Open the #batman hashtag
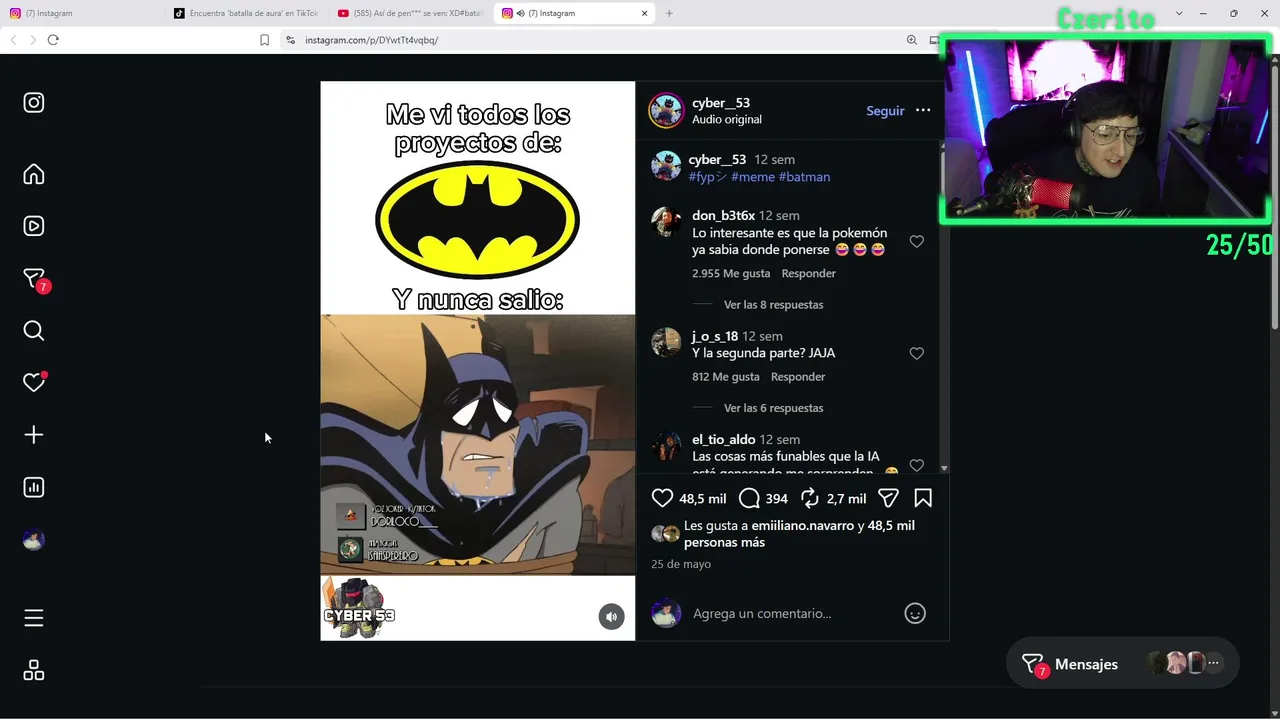 click(804, 177)
